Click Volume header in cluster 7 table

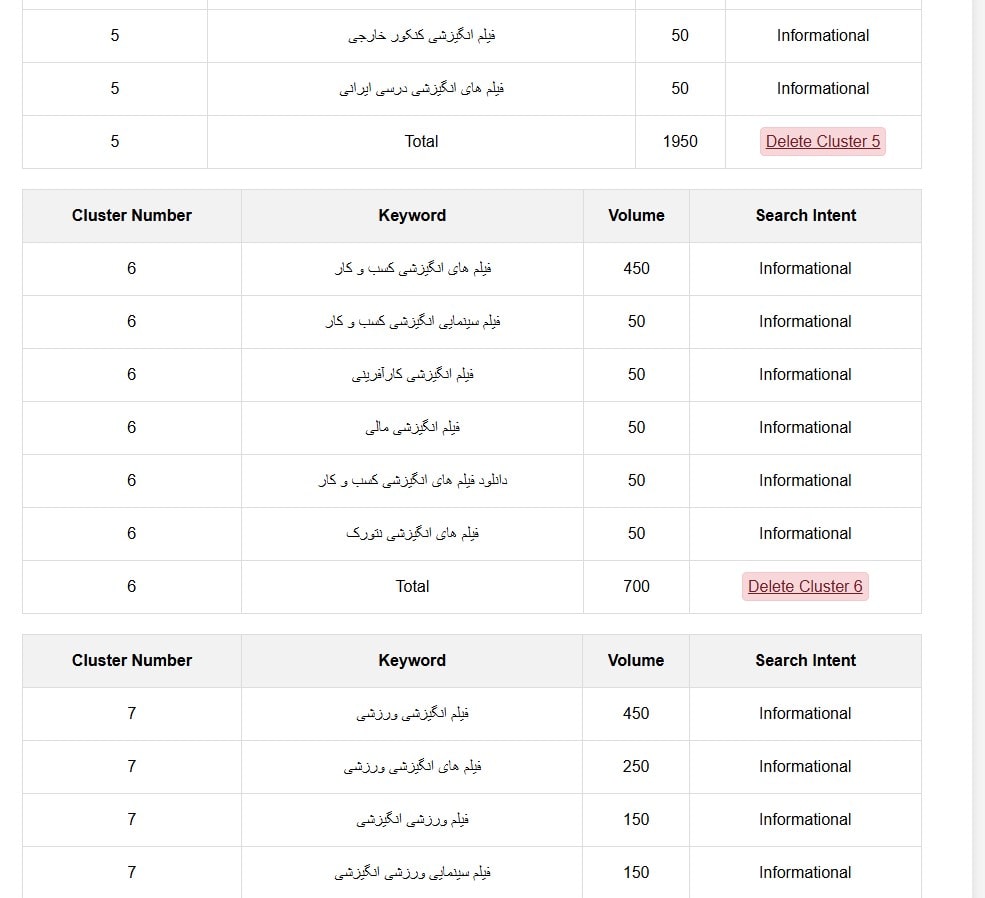pos(636,660)
